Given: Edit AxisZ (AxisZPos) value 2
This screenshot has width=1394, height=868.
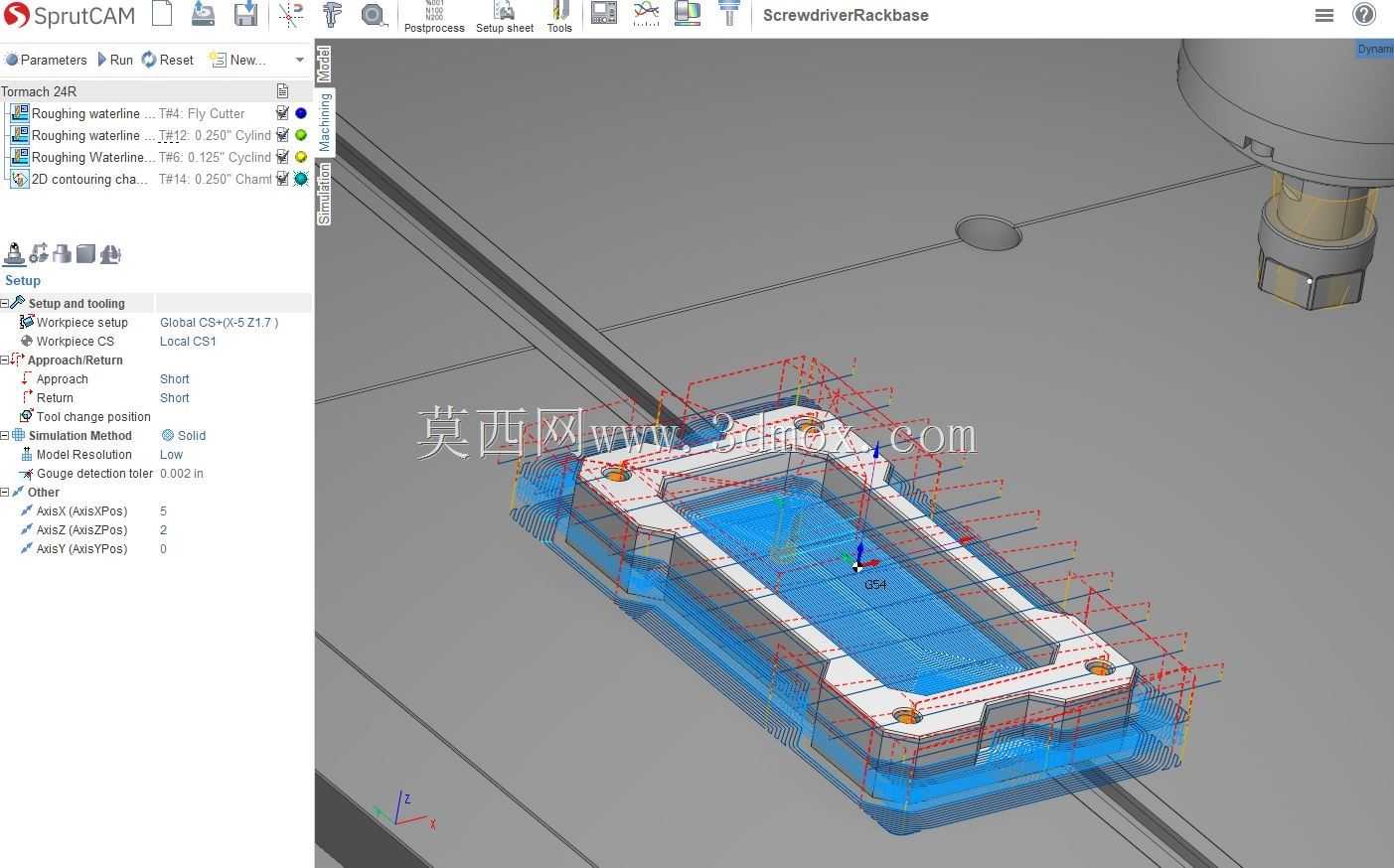Looking at the screenshot, I should click(x=163, y=529).
